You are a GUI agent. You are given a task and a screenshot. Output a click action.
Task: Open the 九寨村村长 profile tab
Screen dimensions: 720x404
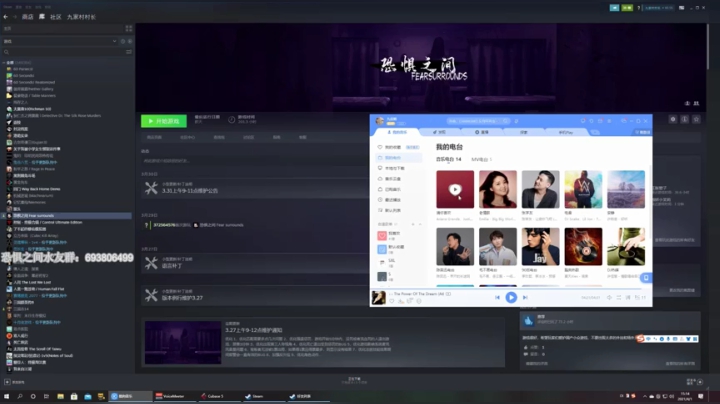coord(81,17)
